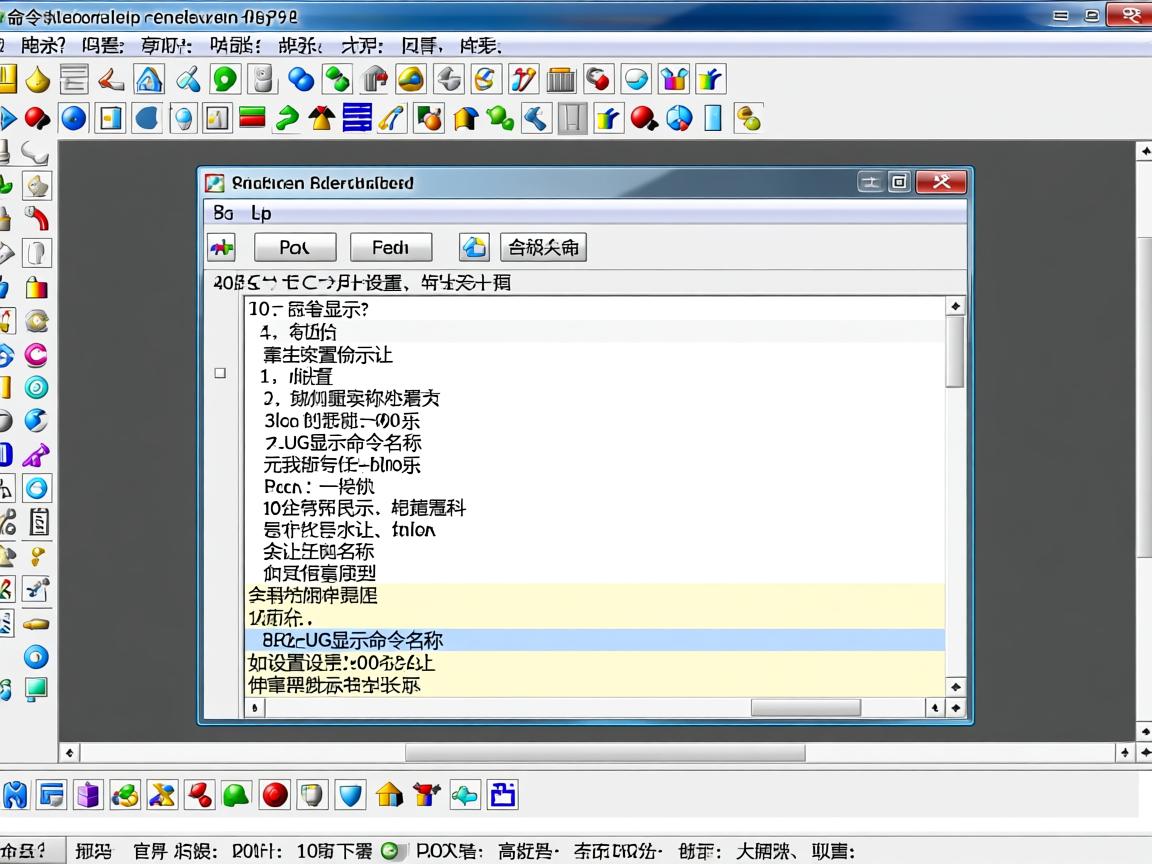Click the green status indicator in the status bar
Image resolution: width=1152 pixels, height=864 pixels.
click(x=390, y=850)
